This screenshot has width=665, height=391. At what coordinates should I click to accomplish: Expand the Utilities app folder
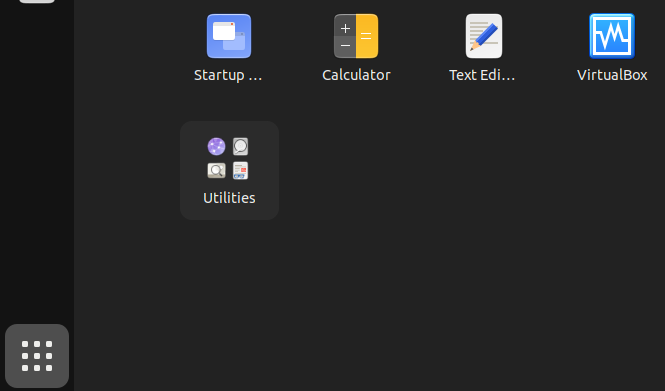pos(229,170)
